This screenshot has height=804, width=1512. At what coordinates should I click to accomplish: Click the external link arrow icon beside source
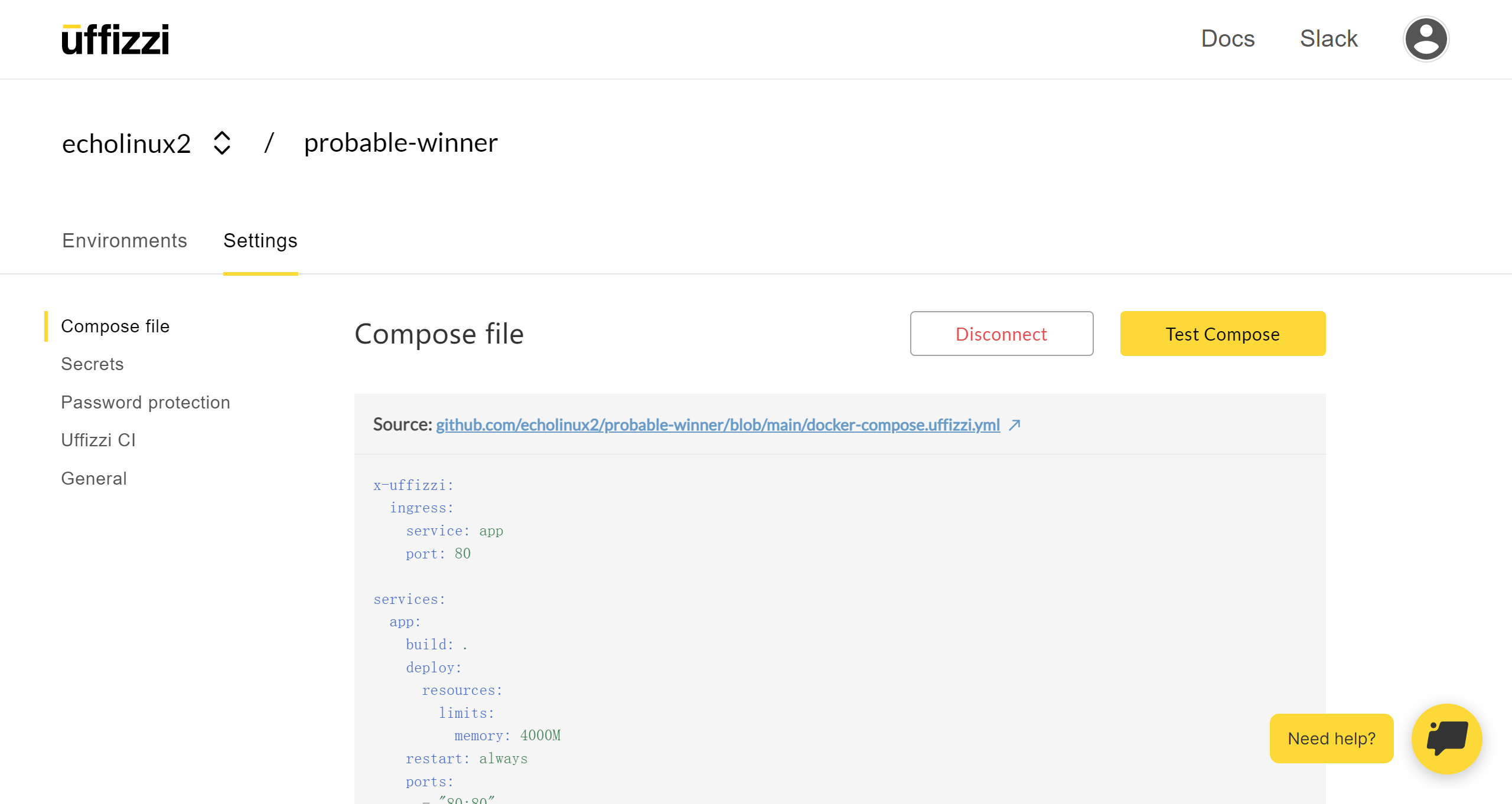1015,425
